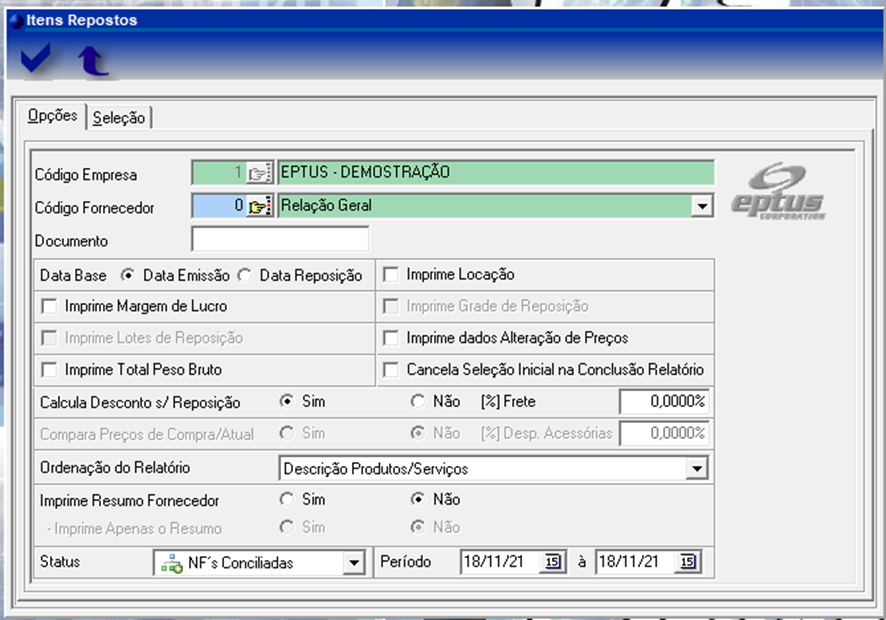Click the return arrow toolbar icon
This screenshot has height=620, width=886.
coord(93,62)
